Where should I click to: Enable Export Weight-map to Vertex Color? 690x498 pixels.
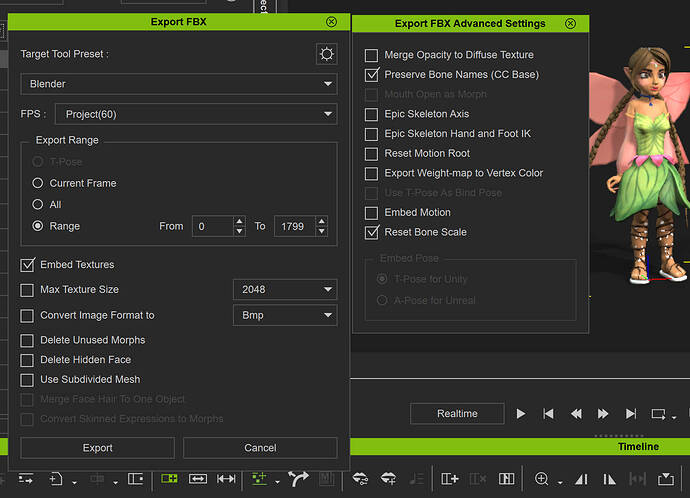click(x=371, y=173)
